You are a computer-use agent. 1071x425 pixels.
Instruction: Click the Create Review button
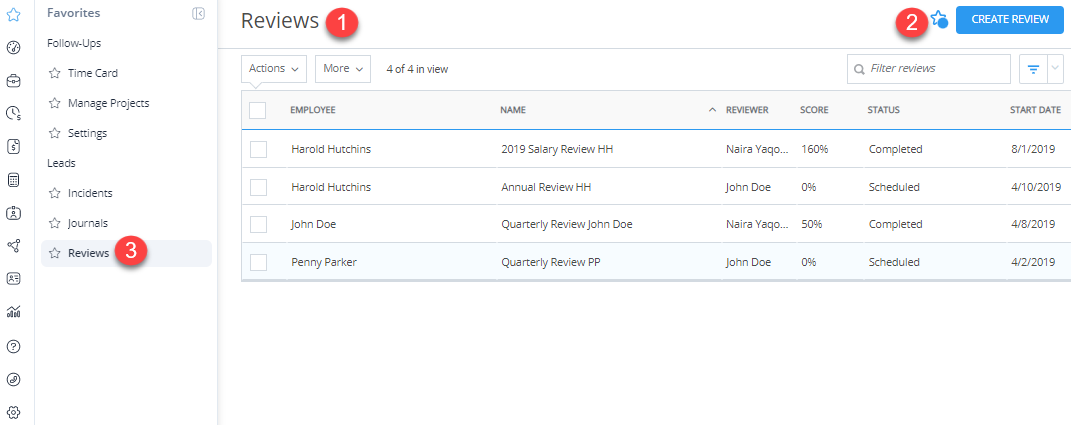(x=1010, y=20)
